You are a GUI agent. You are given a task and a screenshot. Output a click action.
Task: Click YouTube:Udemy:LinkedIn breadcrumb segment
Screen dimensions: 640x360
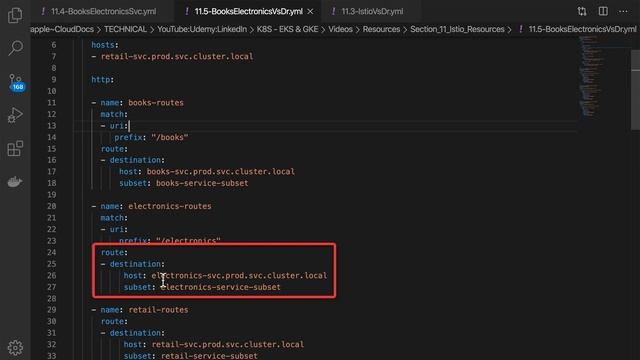click(x=202, y=29)
